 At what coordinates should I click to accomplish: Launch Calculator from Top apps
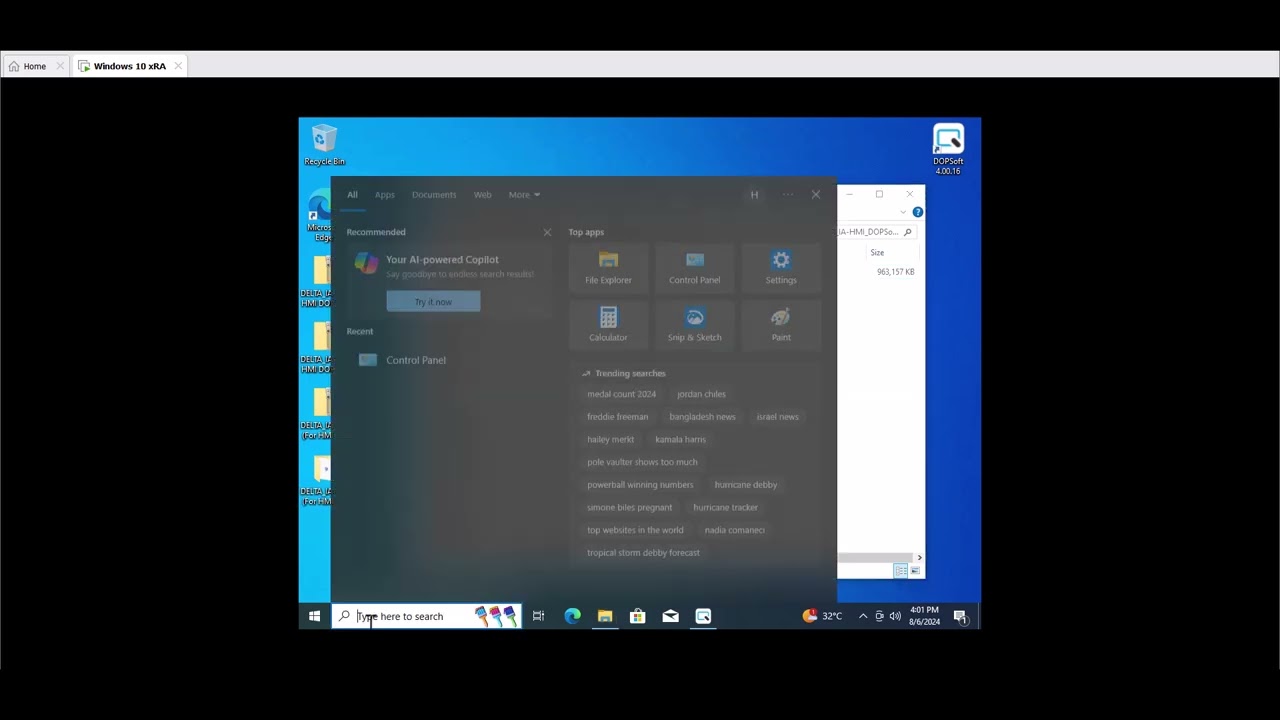tap(608, 325)
